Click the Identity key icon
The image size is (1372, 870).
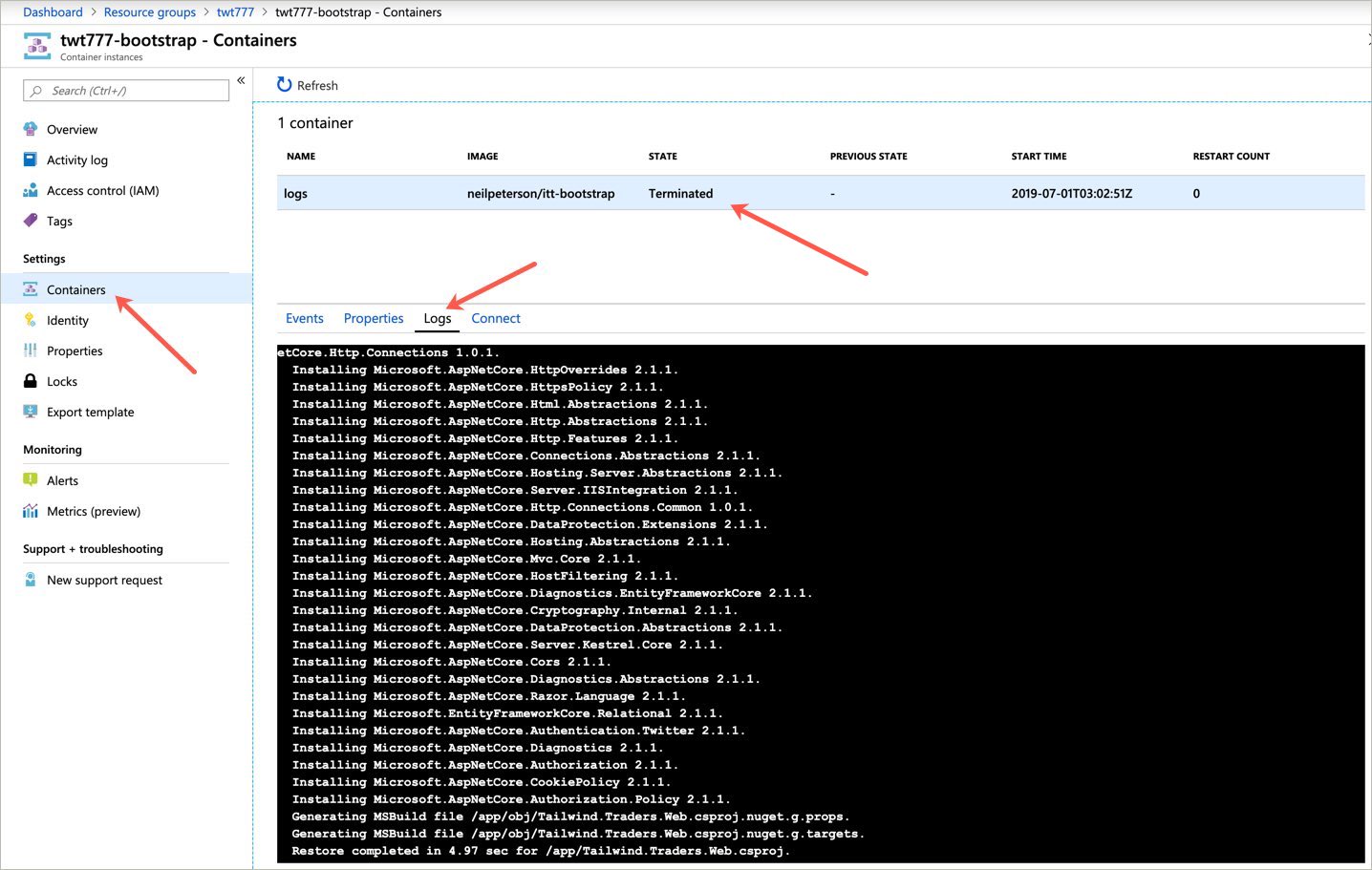(31, 320)
